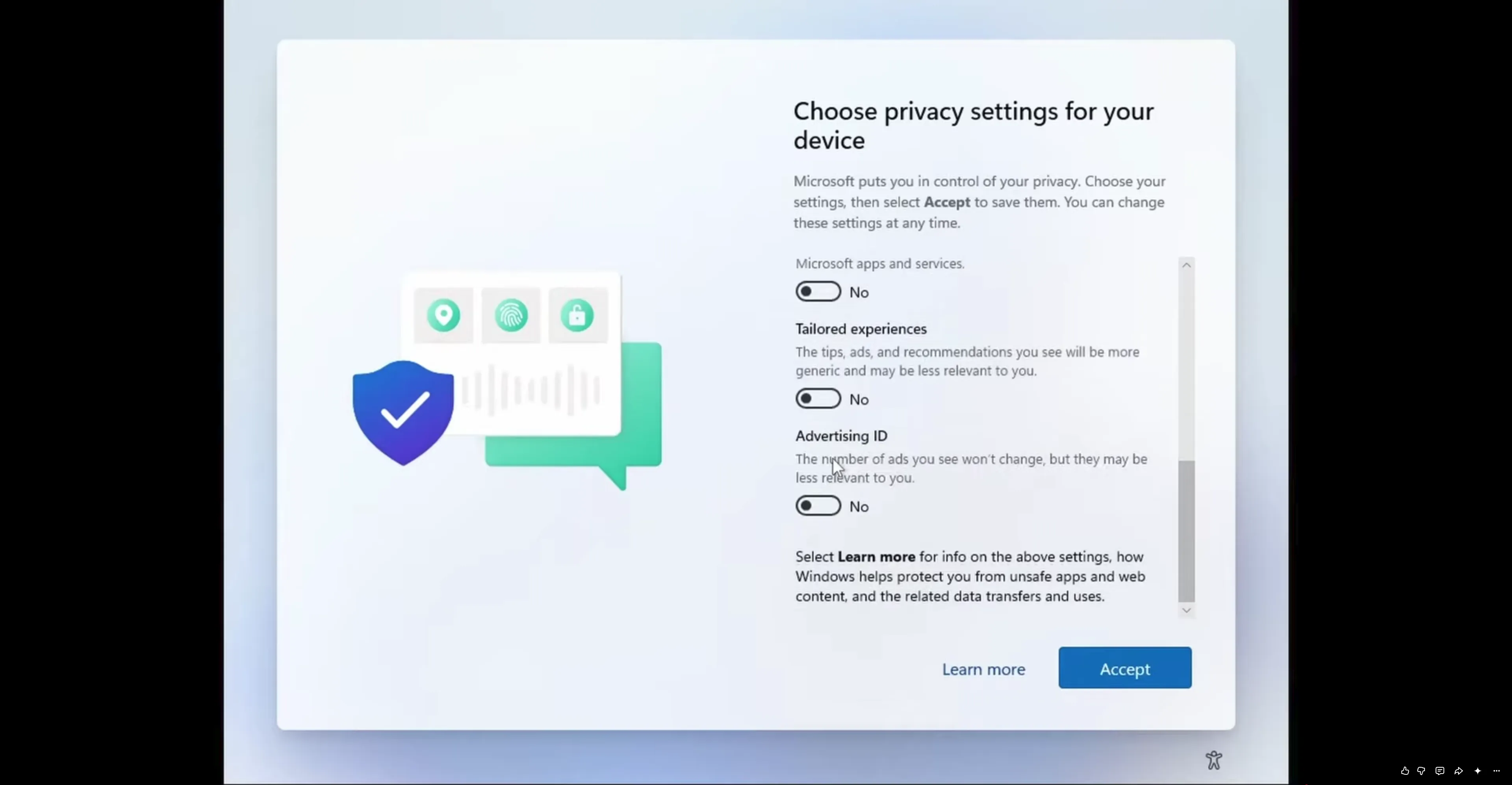Click the 'No' label beside Advertising ID toggle
1512x785 pixels.
pyautogui.click(x=859, y=507)
